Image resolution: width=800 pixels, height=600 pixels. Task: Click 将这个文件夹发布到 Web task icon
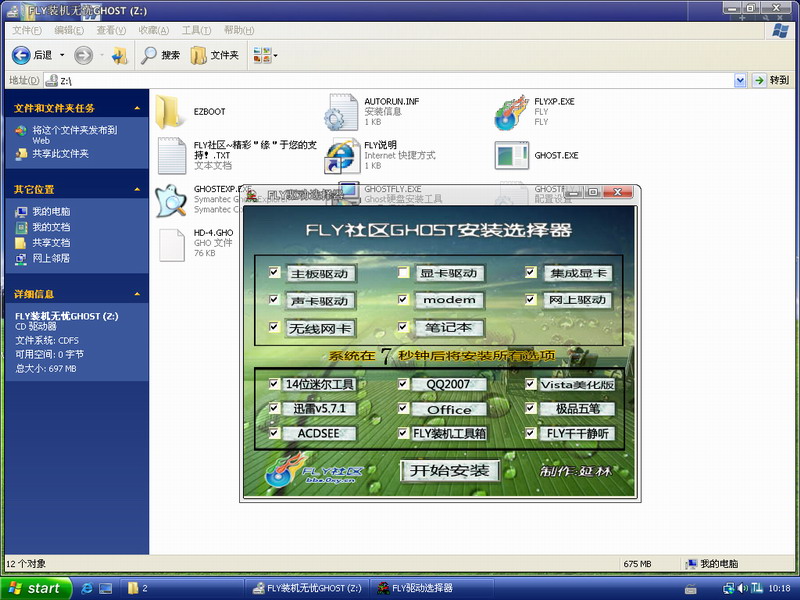(21, 131)
